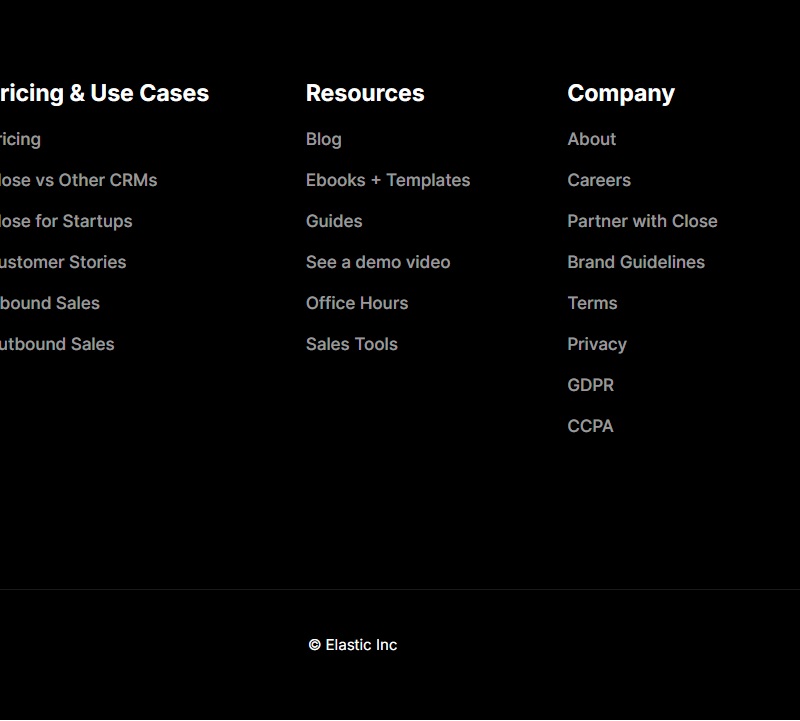The height and width of the screenshot is (721, 800).
Task: Click Partner with Close link
Action: [x=642, y=221]
